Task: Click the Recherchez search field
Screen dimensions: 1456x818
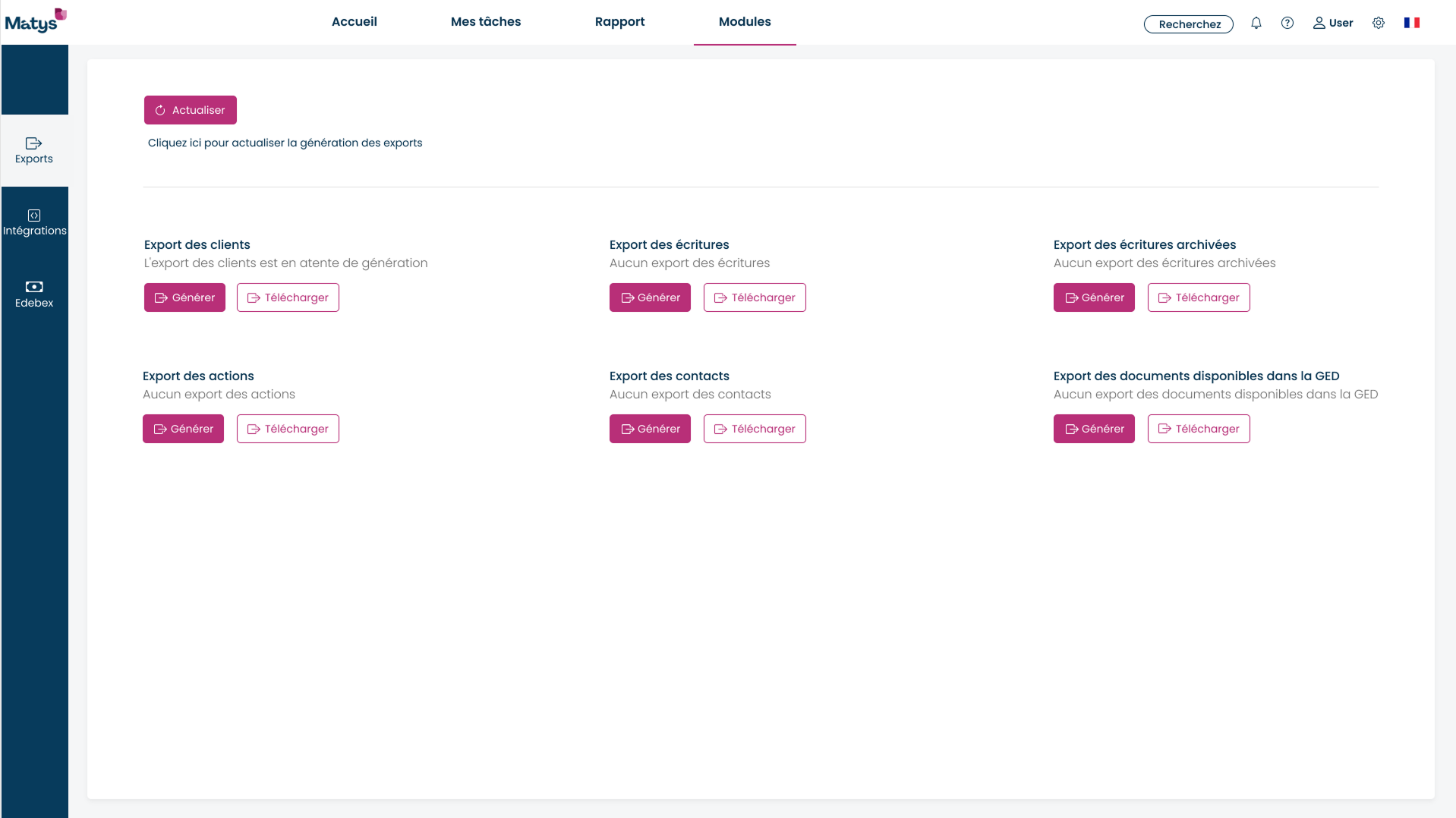Action: tap(1188, 24)
